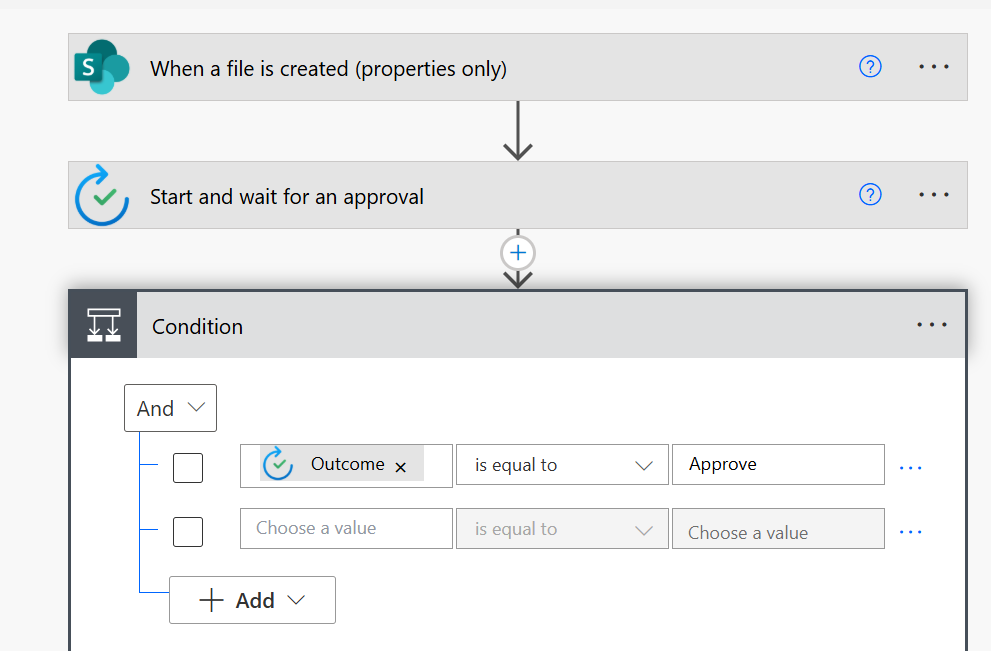The height and width of the screenshot is (651, 991).
Task: Open more options for Condition card
Action: [x=932, y=325]
